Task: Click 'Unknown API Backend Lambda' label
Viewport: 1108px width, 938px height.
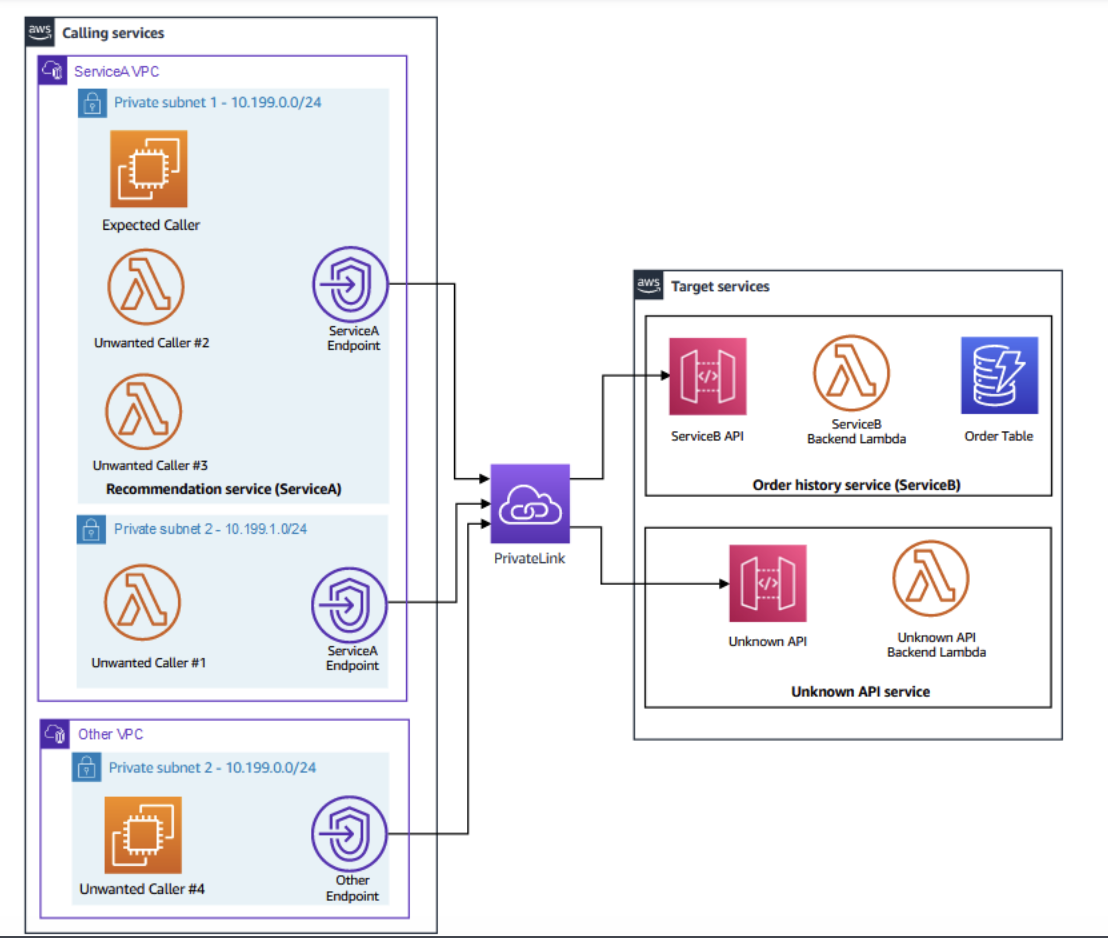Action: pyautogui.click(x=936, y=645)
